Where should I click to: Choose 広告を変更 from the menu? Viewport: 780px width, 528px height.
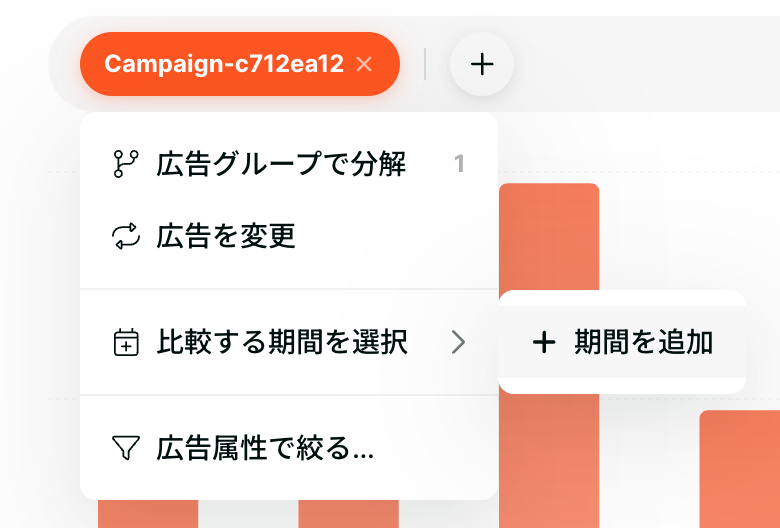[289, 236]
